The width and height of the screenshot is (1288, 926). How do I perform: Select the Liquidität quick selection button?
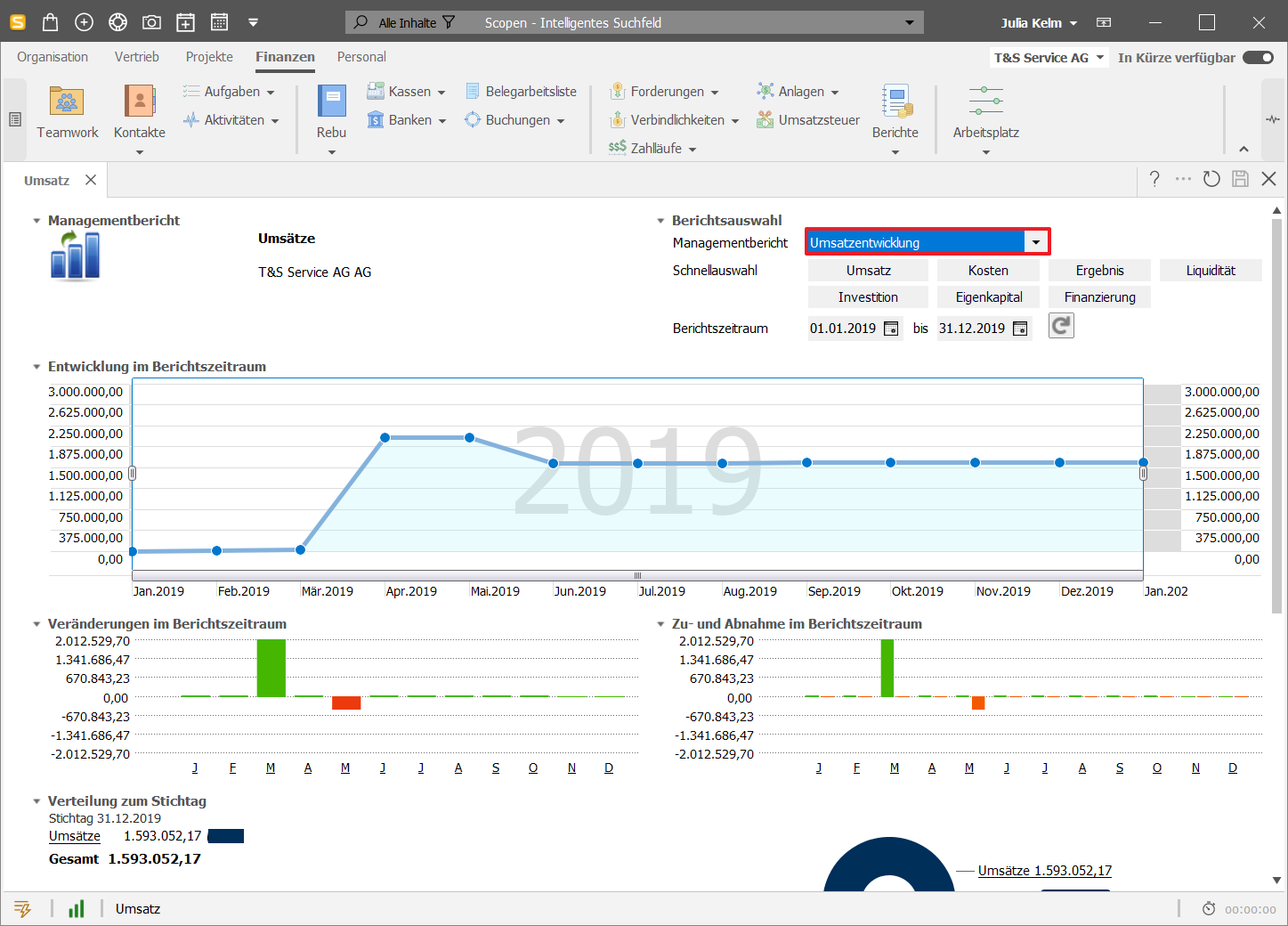click(x=1211, y=271)
